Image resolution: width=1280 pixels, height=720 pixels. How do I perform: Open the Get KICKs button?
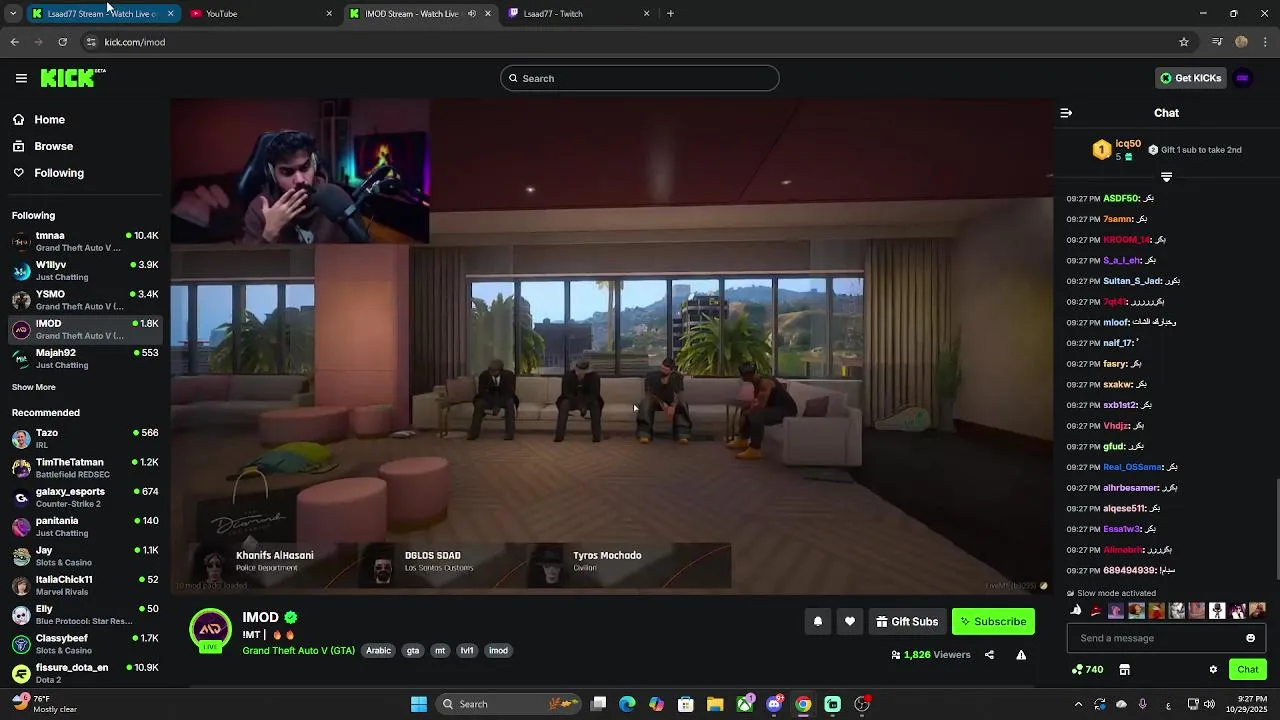click(x=1190, y=78)
